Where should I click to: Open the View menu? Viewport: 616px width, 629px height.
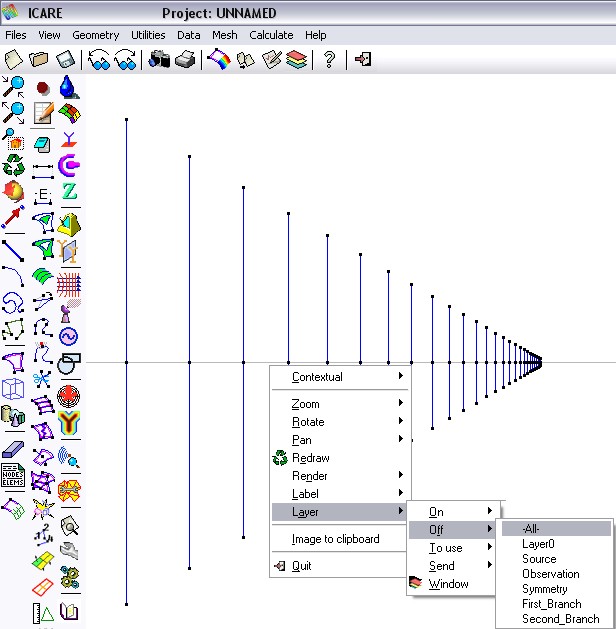tap(49, 35)
